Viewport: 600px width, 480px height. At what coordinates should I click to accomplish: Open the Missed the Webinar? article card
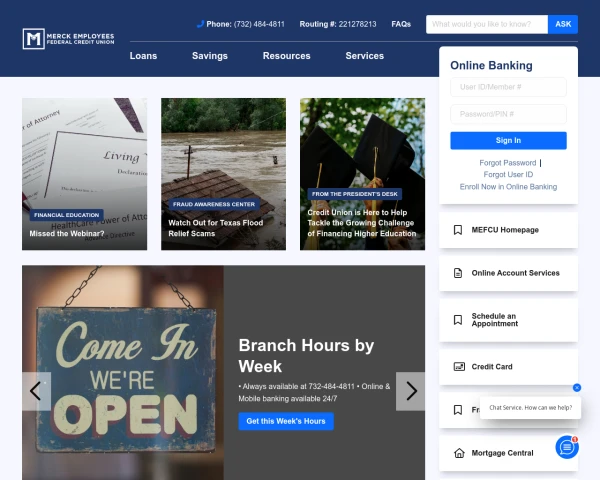(84, 174)
